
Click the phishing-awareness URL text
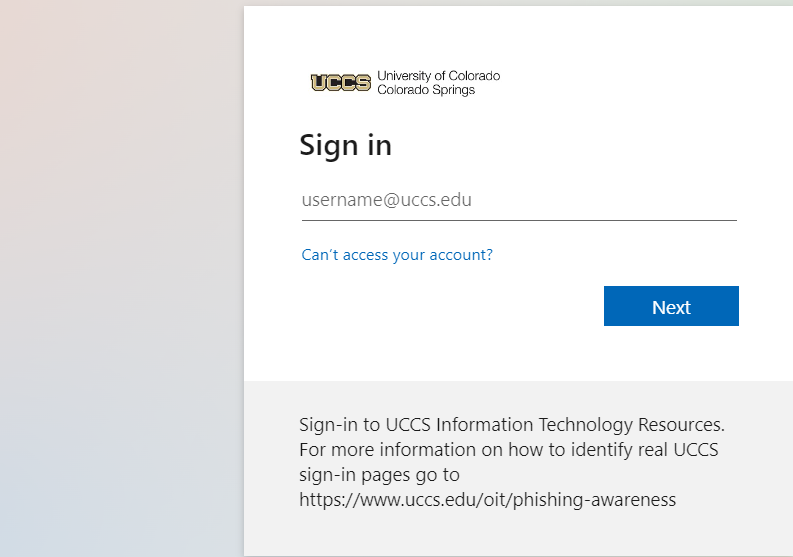(487, 499)
